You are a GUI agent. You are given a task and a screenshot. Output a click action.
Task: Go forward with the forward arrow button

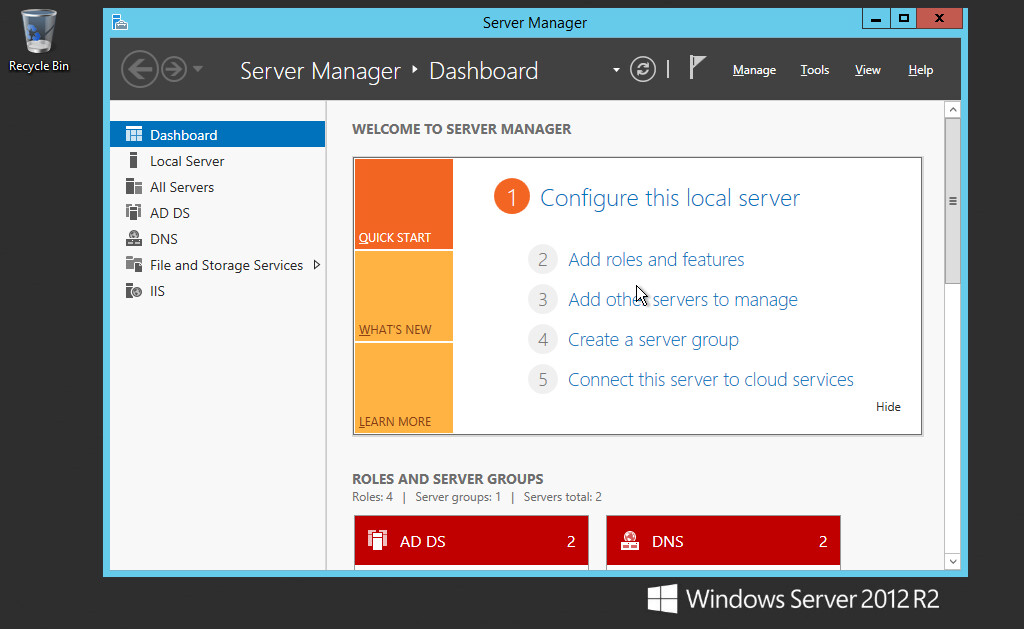click(x=174, y=69)
